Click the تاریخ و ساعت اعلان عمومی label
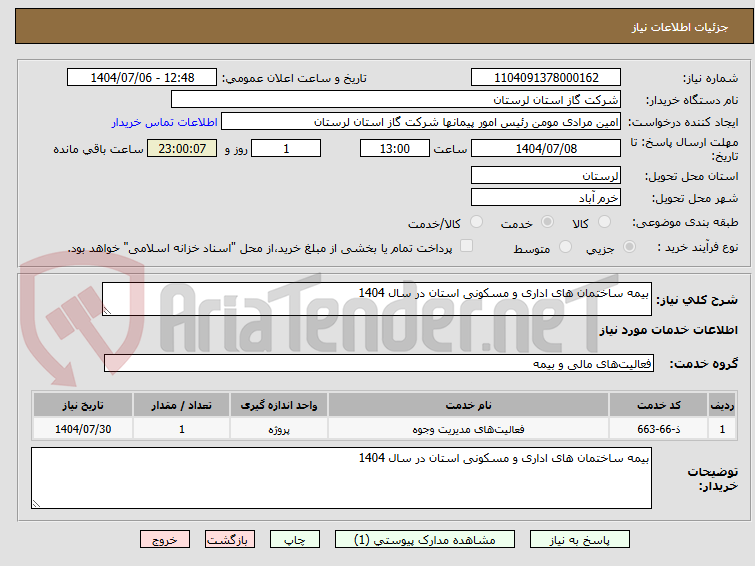Image resolution: width=755 pixels, height=566 pixels. pyautogui.click(x=294, y=78)
